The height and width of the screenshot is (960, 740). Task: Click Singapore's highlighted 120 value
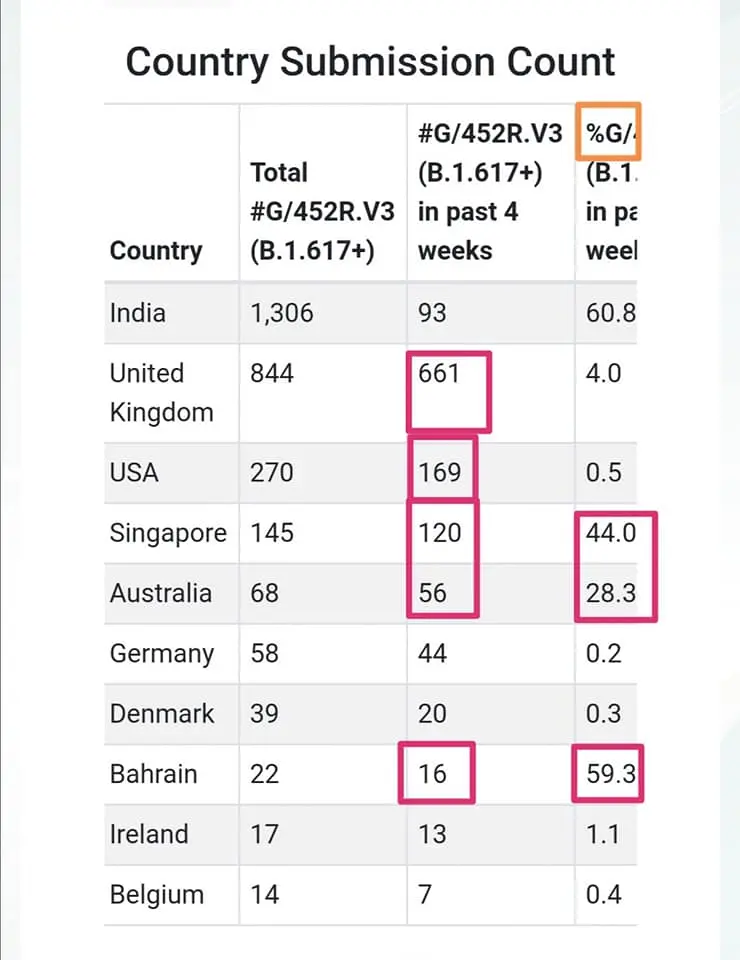pyautogui.click(x=441, y=532)
